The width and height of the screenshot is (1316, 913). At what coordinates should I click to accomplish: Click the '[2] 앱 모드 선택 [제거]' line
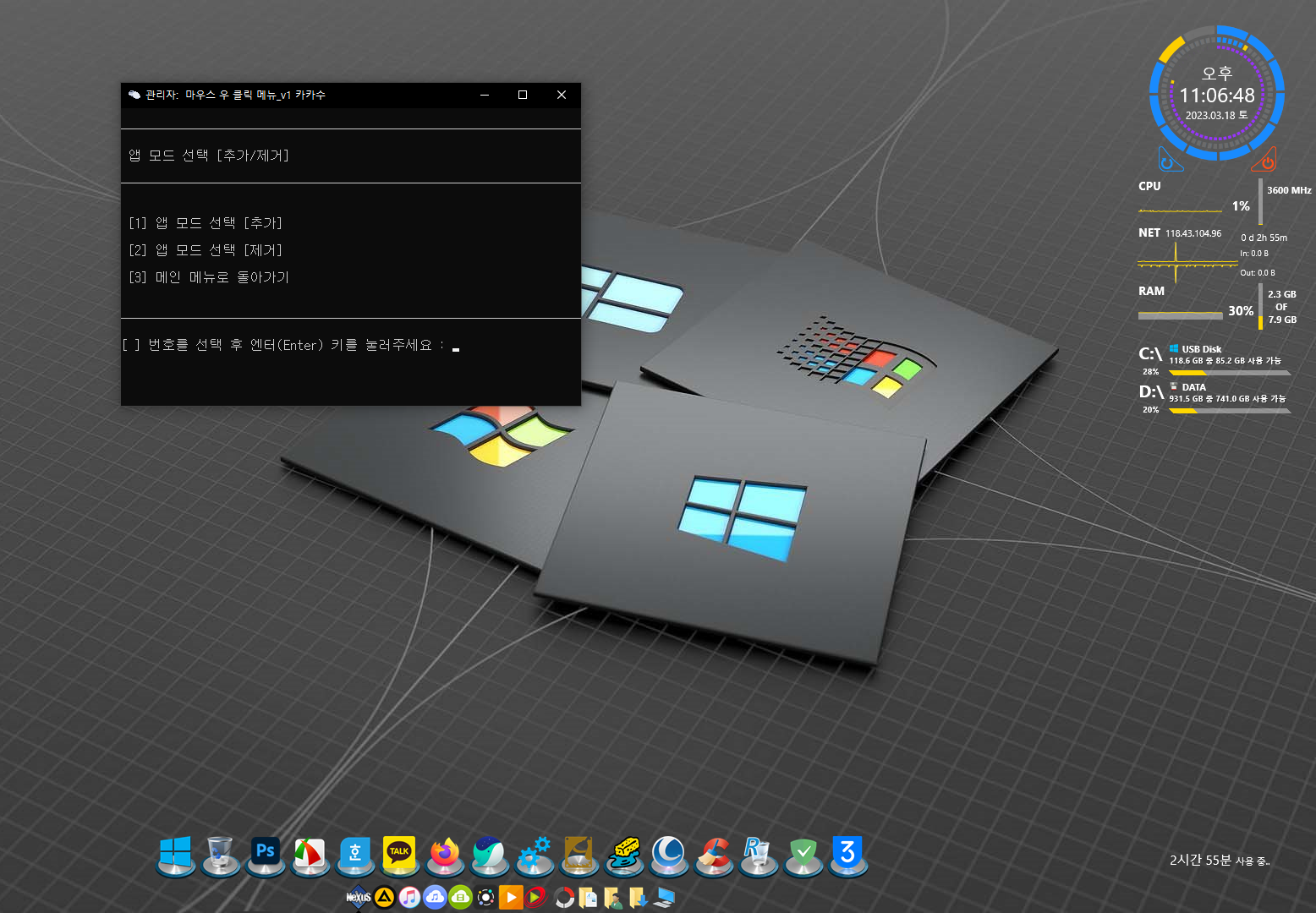coord(206,250)
